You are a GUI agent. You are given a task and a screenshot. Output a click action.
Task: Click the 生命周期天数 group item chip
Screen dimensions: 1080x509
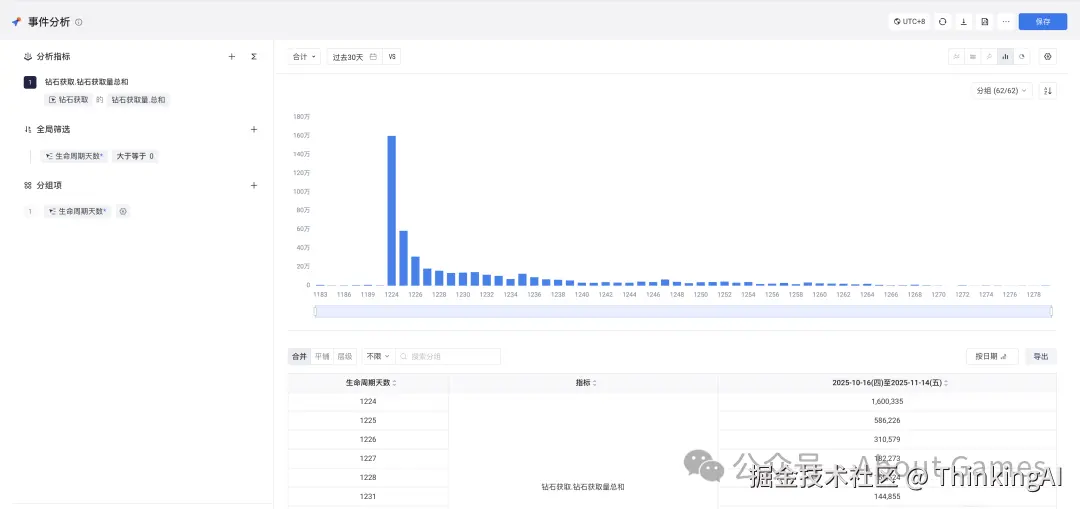coord(77,211)
